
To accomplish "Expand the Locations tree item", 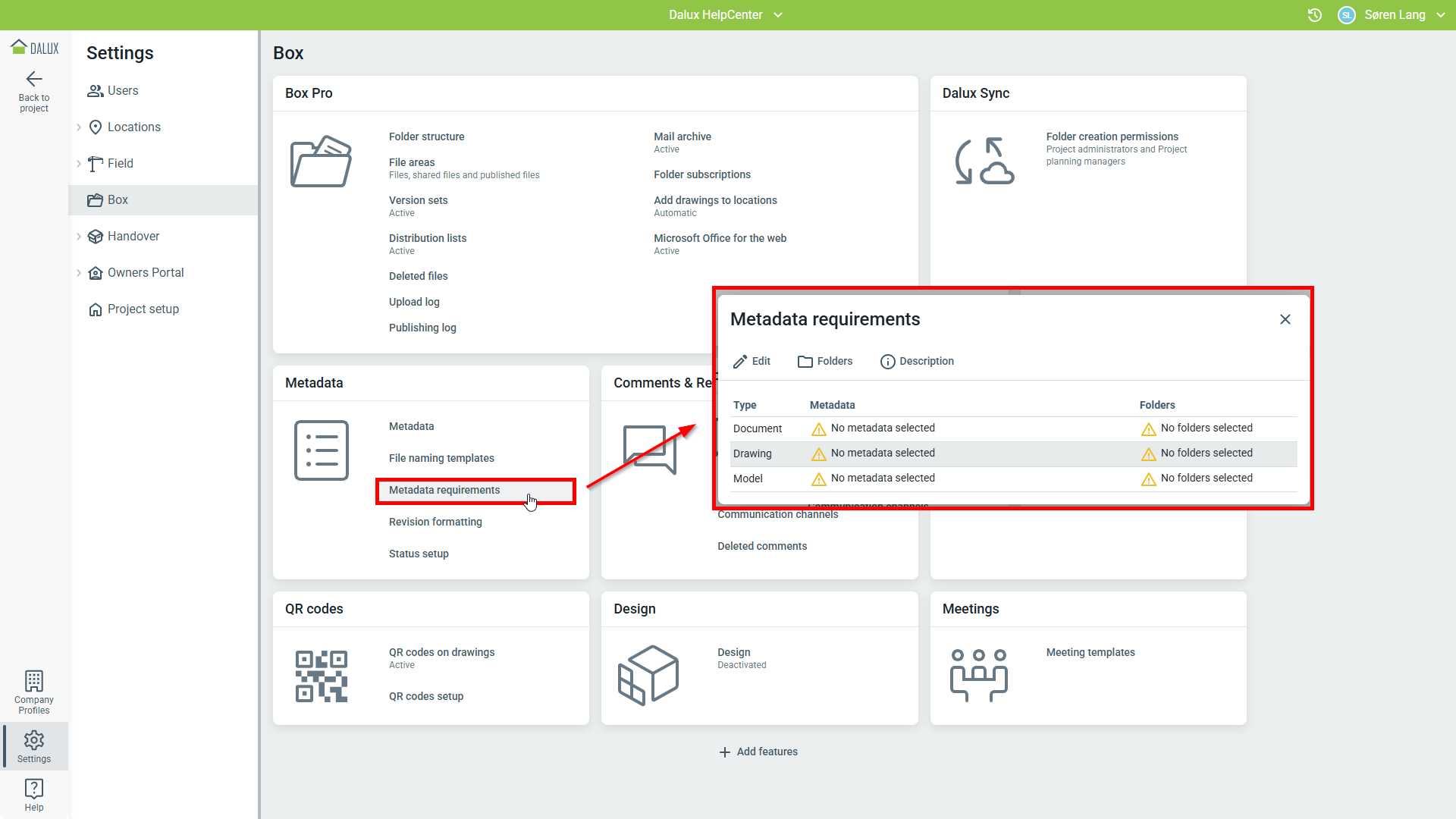I will pos(79,127).
